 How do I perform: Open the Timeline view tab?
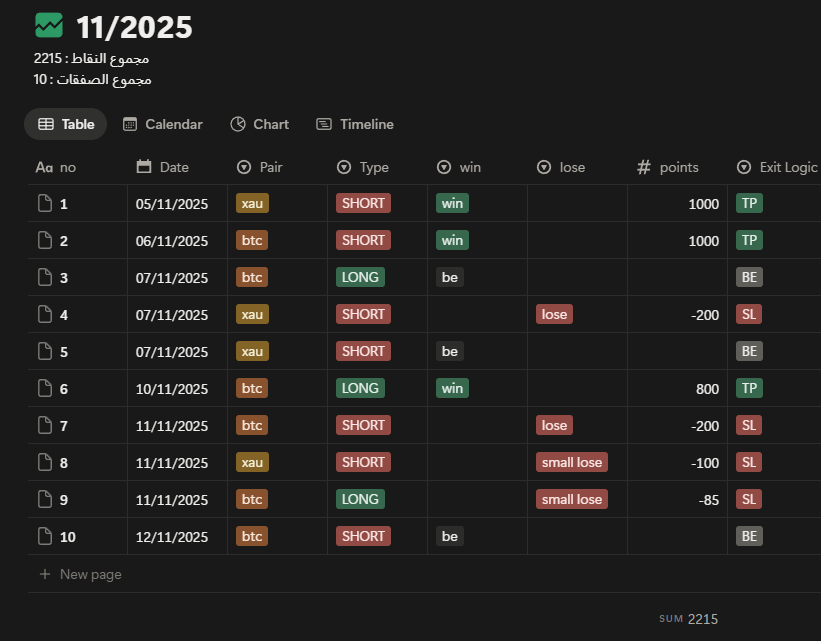[x=355, y=124]
